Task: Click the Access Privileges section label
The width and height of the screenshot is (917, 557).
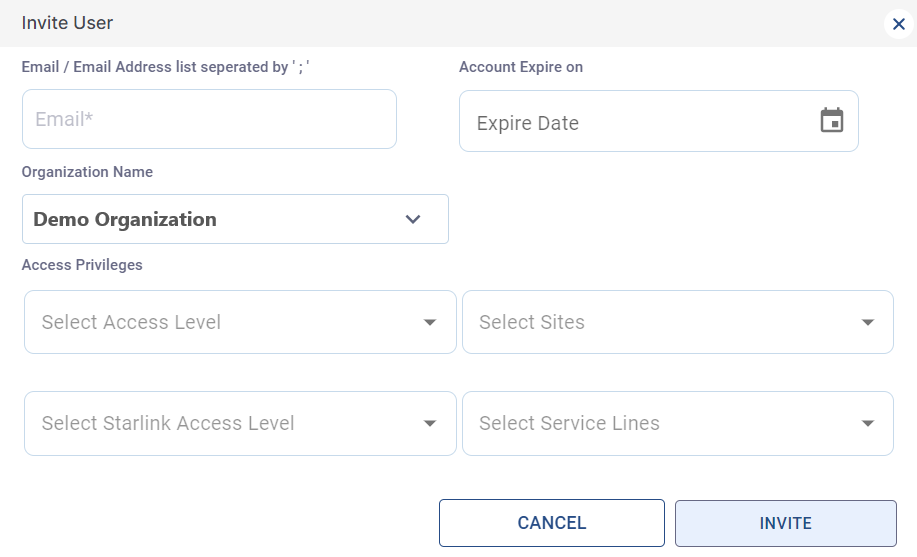Action: [82, 265]
